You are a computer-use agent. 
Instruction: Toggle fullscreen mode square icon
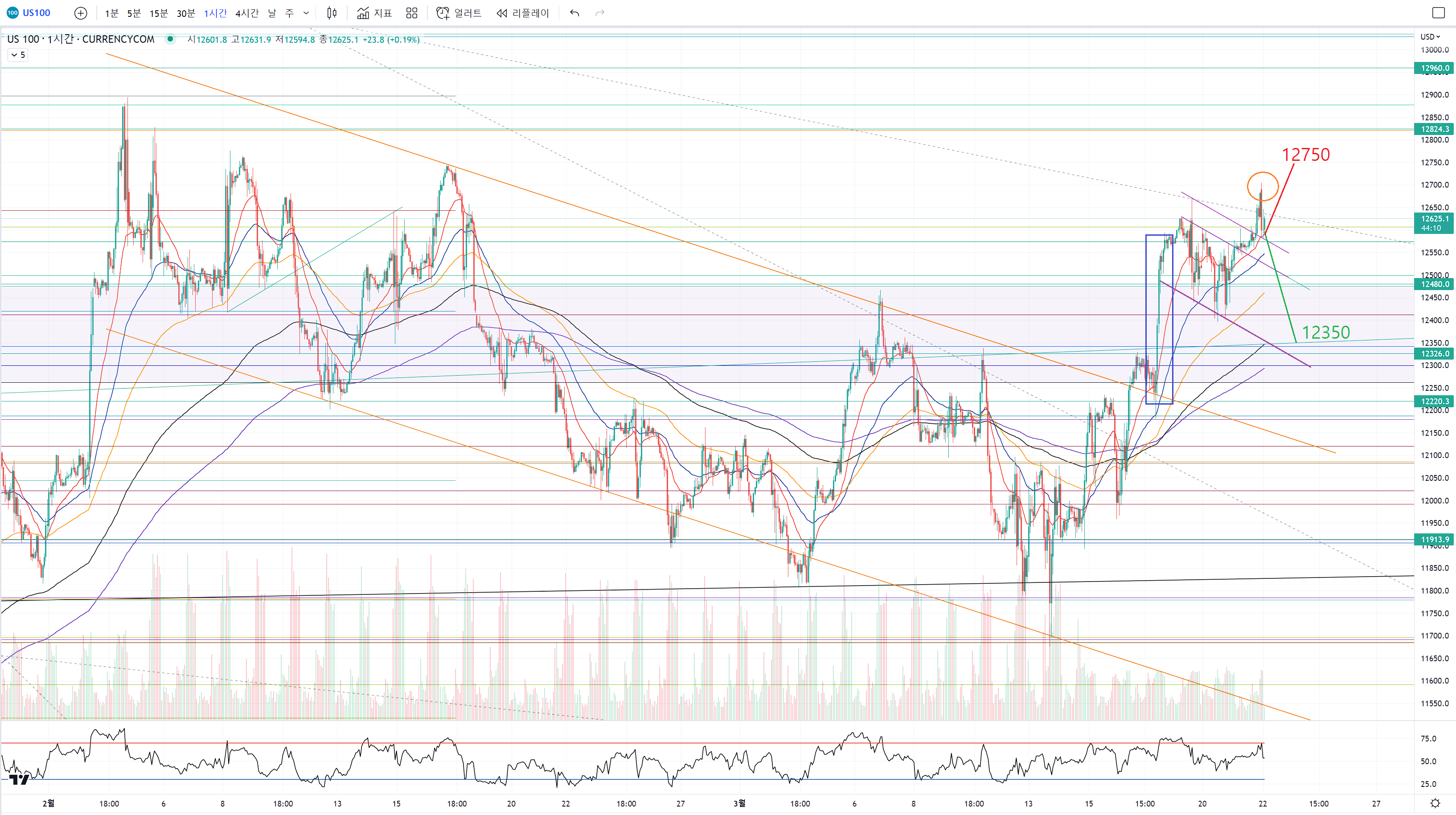coord(1438,13)
